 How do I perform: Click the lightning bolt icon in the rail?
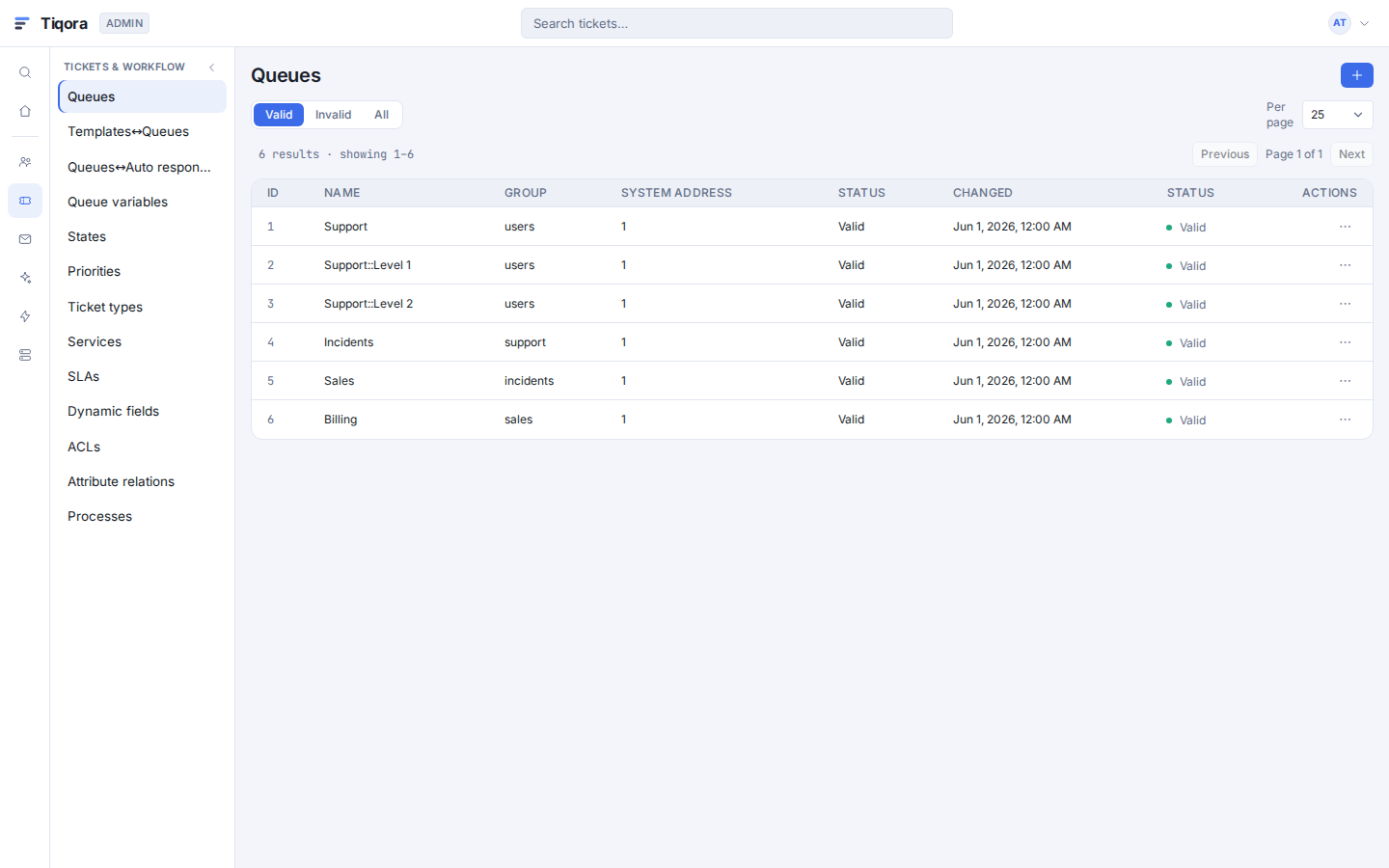click(x=25, y=316)
